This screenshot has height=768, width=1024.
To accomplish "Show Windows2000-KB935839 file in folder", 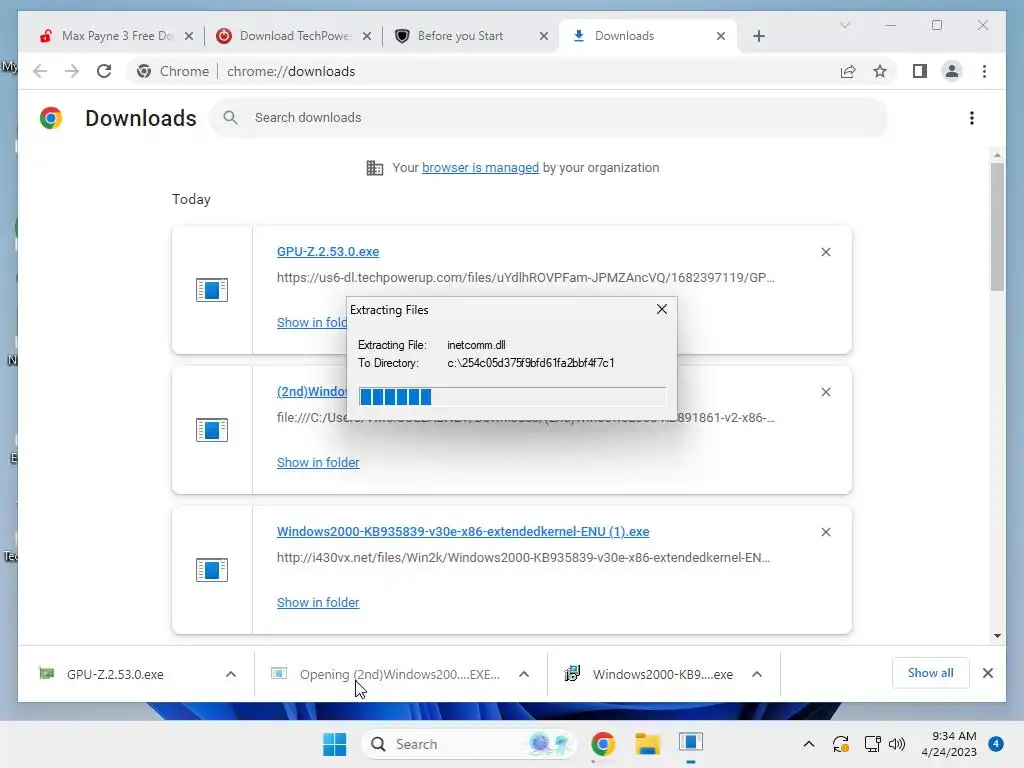I will [318, 602].
